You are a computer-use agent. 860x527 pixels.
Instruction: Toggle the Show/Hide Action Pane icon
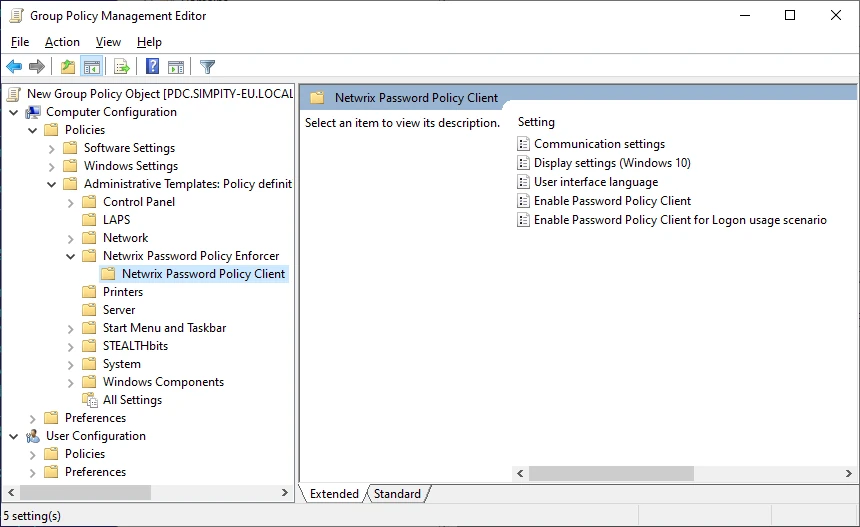(x=176, y=67)
